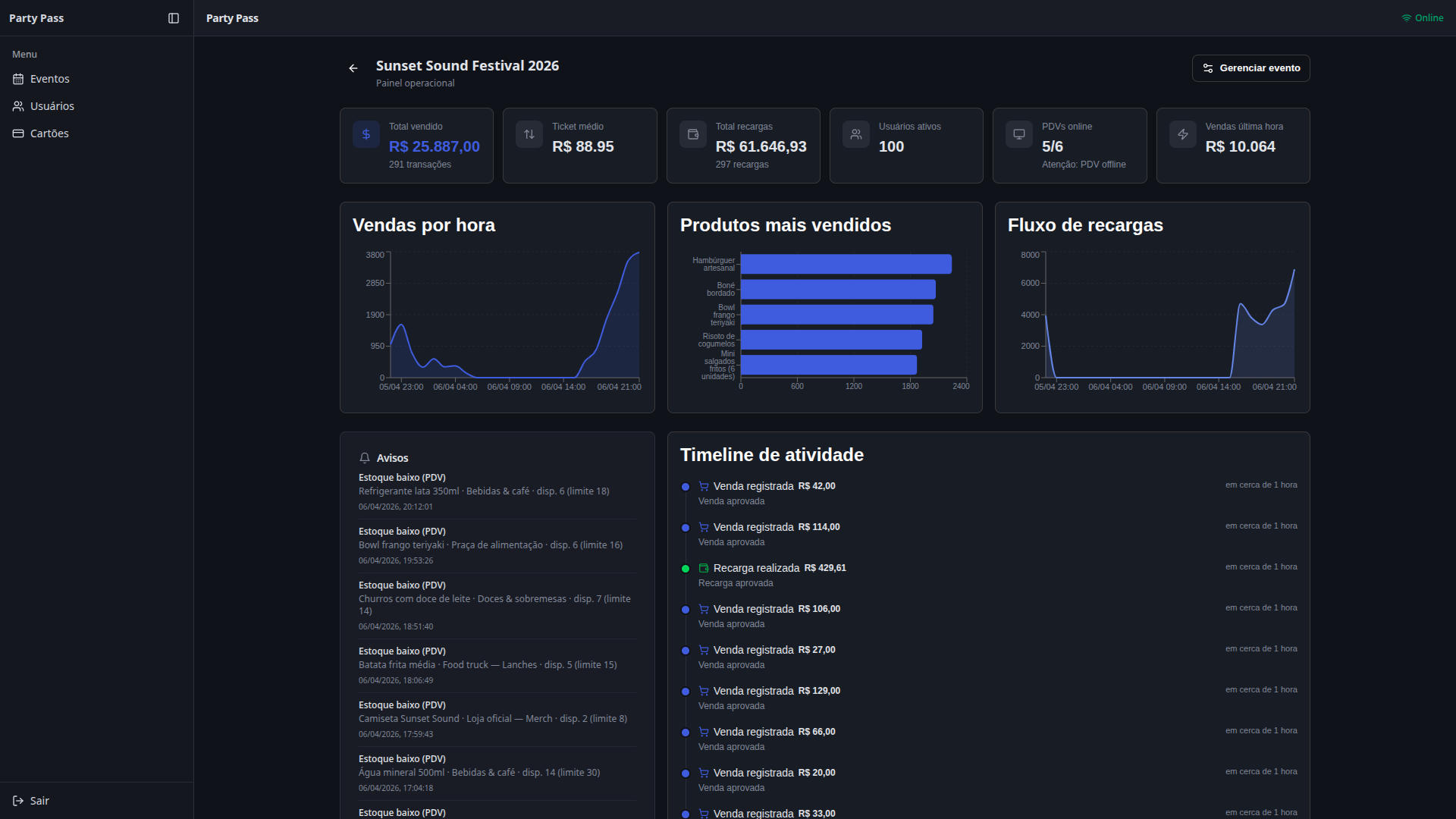This screenshot has height=819, width=1456.
Task: Click the Online connection status indicator
Action: click(1423, 18)
